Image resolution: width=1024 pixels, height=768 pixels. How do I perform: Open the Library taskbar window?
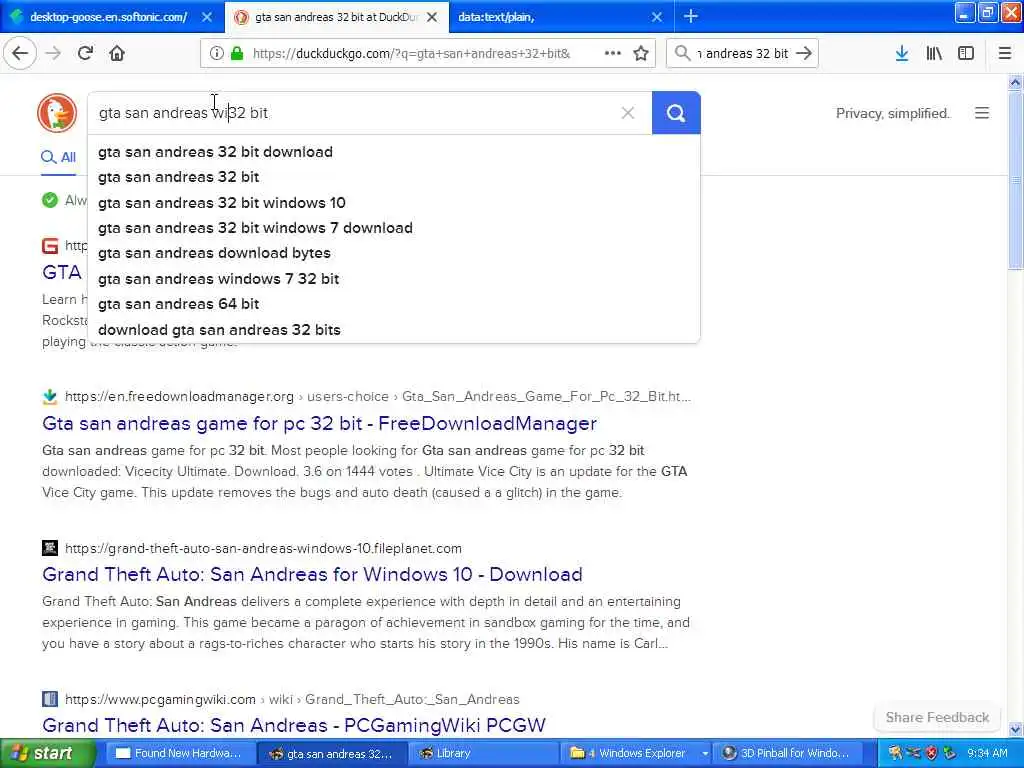point(485,753)
